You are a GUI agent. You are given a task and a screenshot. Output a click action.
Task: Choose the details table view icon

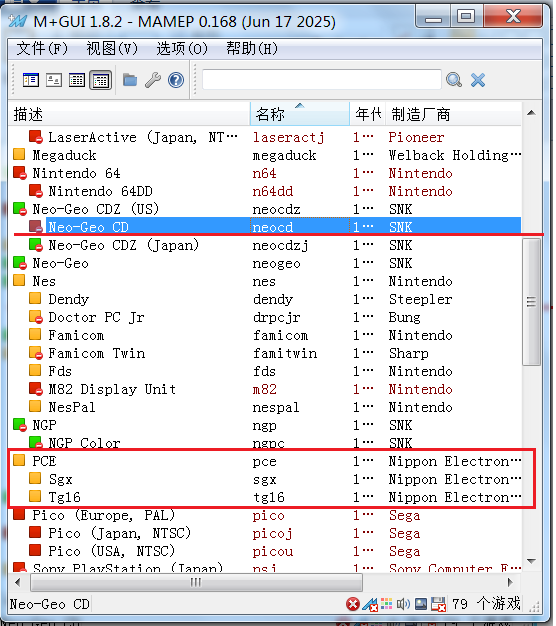[77, 80]
